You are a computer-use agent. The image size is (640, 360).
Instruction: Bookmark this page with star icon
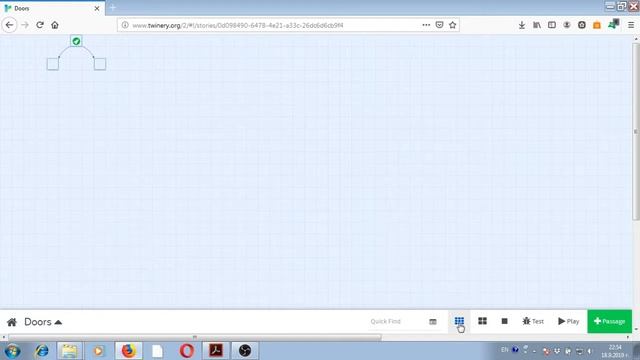tap(453, 25)
